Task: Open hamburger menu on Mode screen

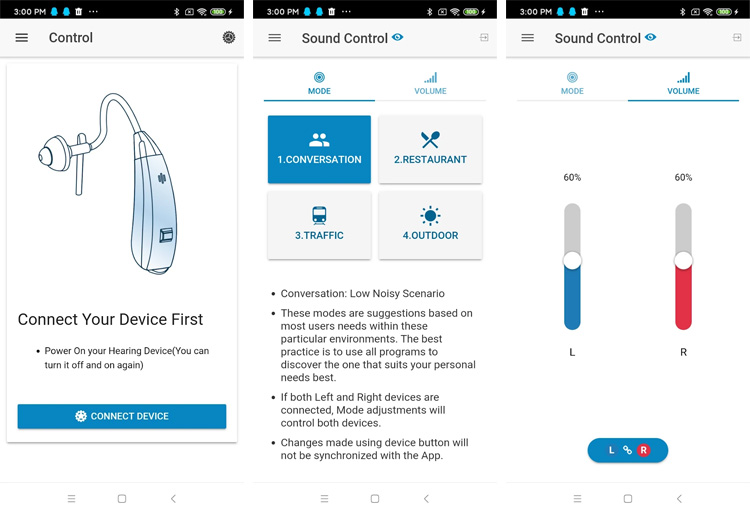Action: [x=275, y=38]
